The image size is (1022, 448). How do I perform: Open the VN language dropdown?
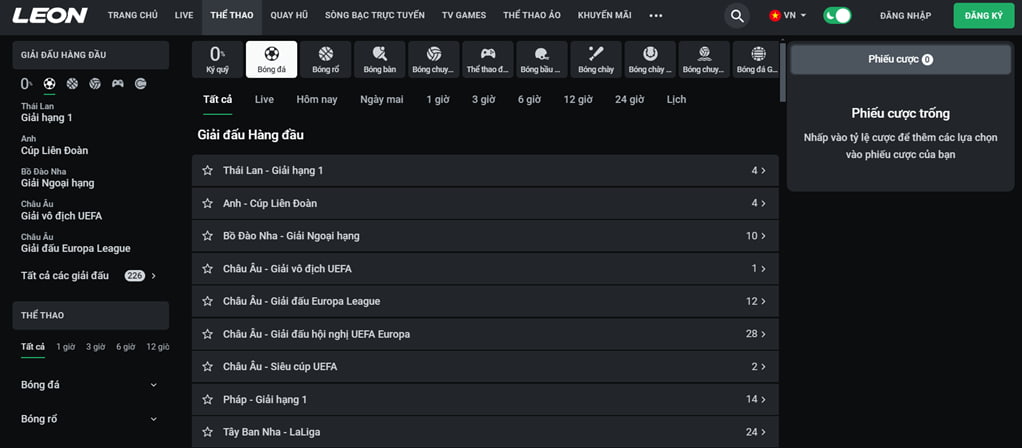[787, 16]
